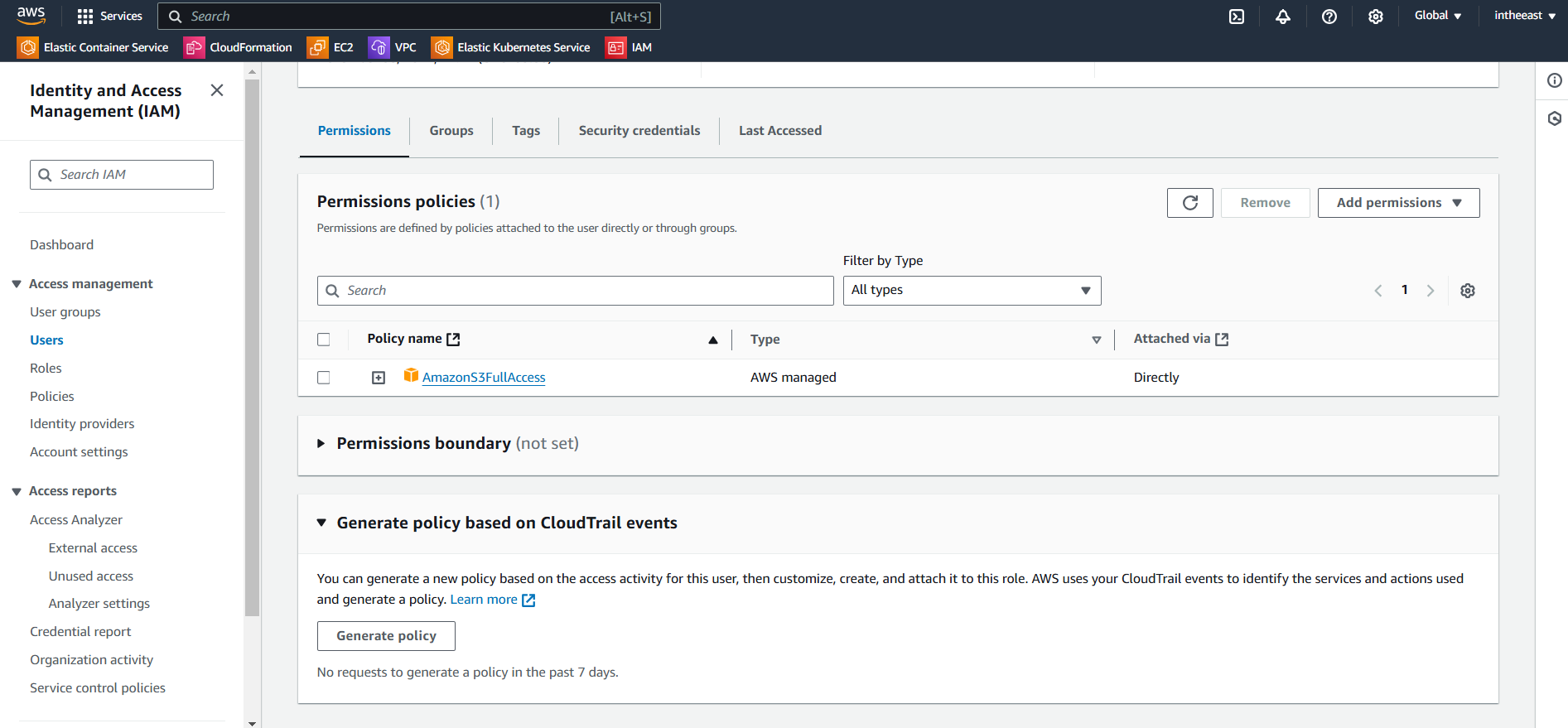Close the IAM navigation sidebar
This screenshot has height=728, width=1568.
coord(217,90)
